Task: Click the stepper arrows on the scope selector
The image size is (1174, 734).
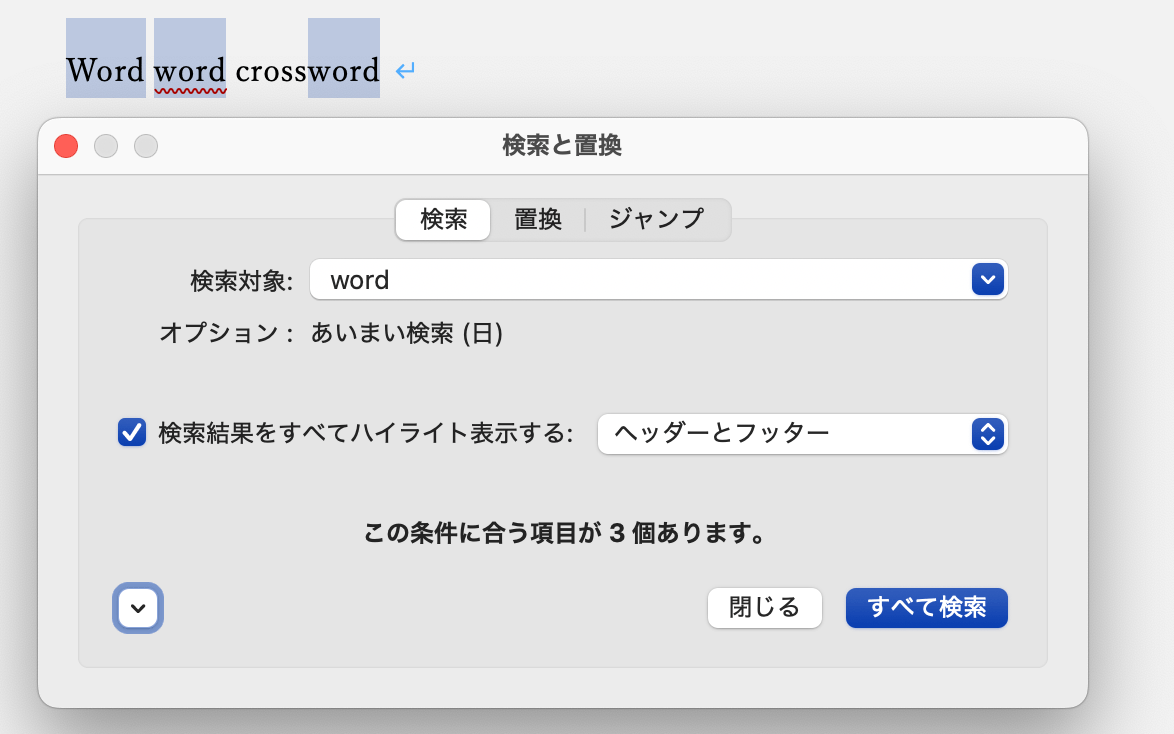Action: (986, 434)
